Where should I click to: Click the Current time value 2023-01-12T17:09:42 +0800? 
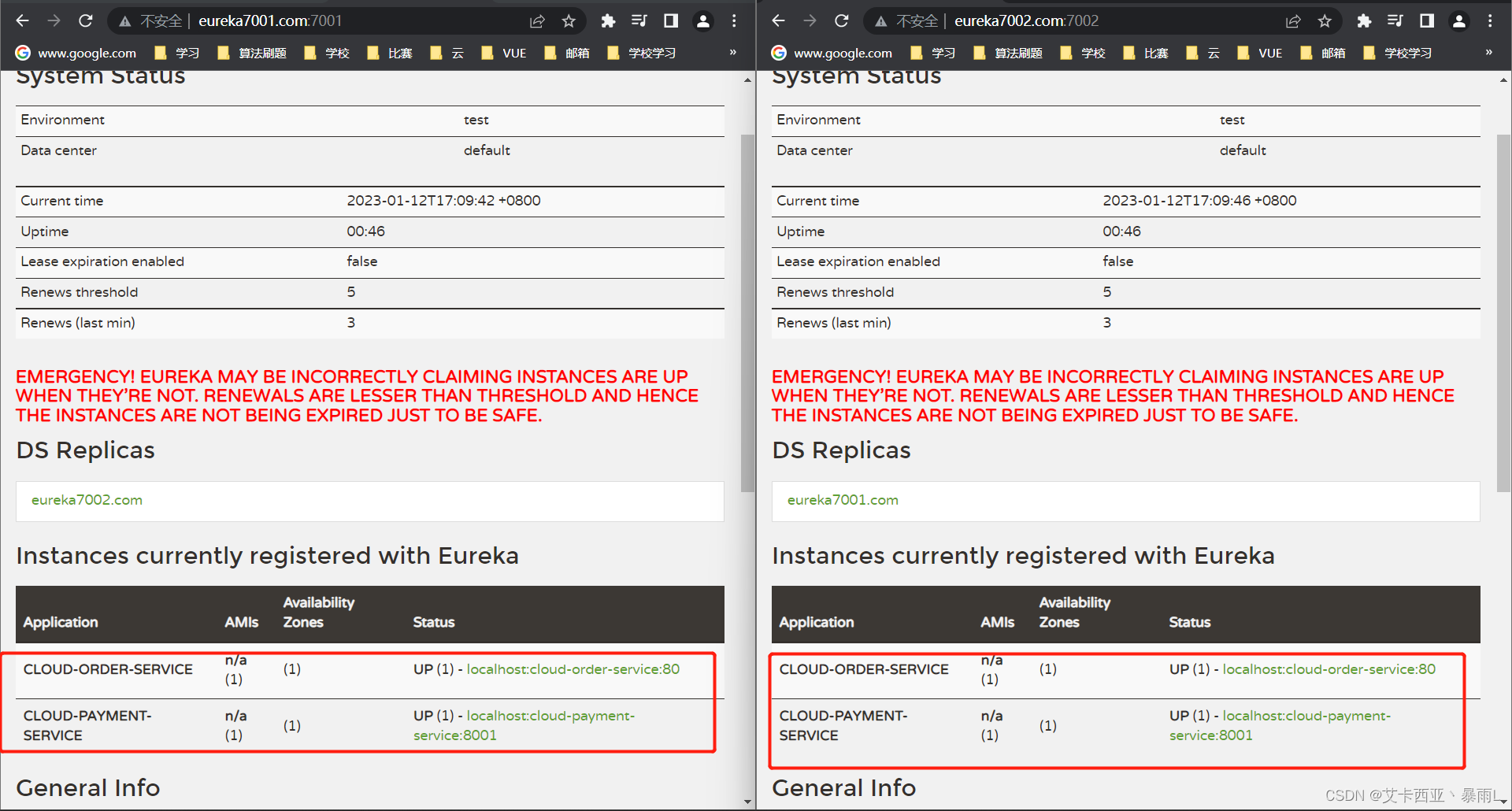click(x=443, y=201)
